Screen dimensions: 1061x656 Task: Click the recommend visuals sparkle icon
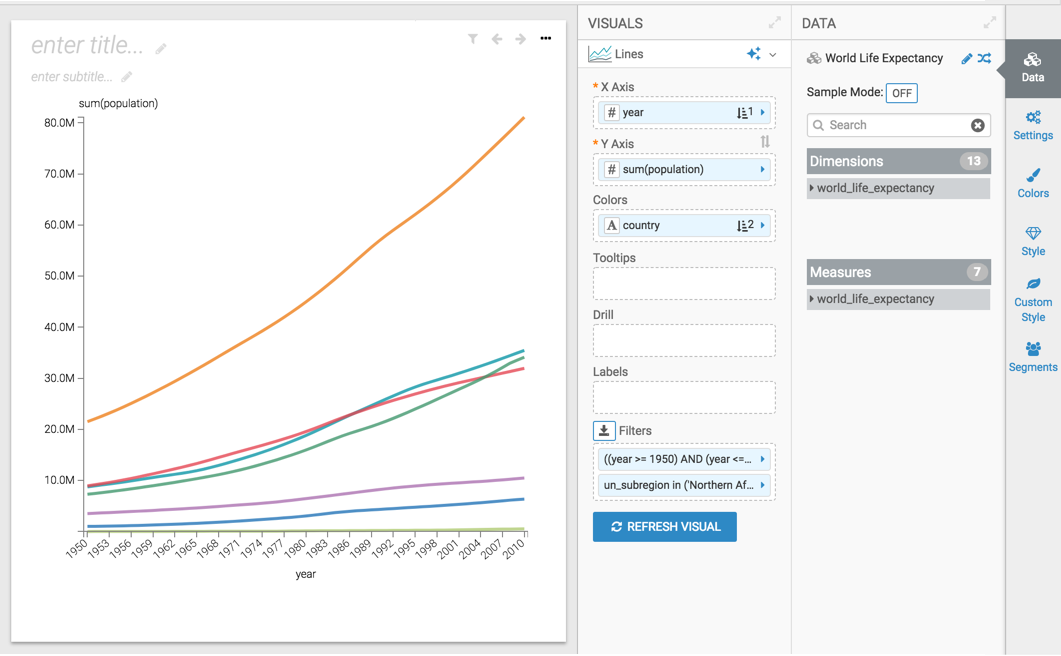(754, 54)
